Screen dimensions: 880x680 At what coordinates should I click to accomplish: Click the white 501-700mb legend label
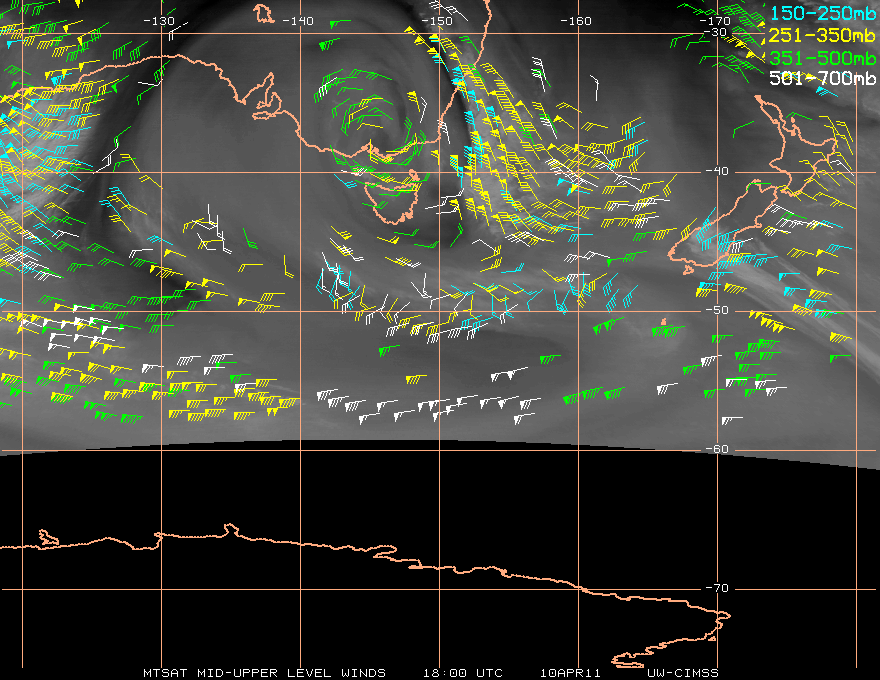click(x=822, y=78)
